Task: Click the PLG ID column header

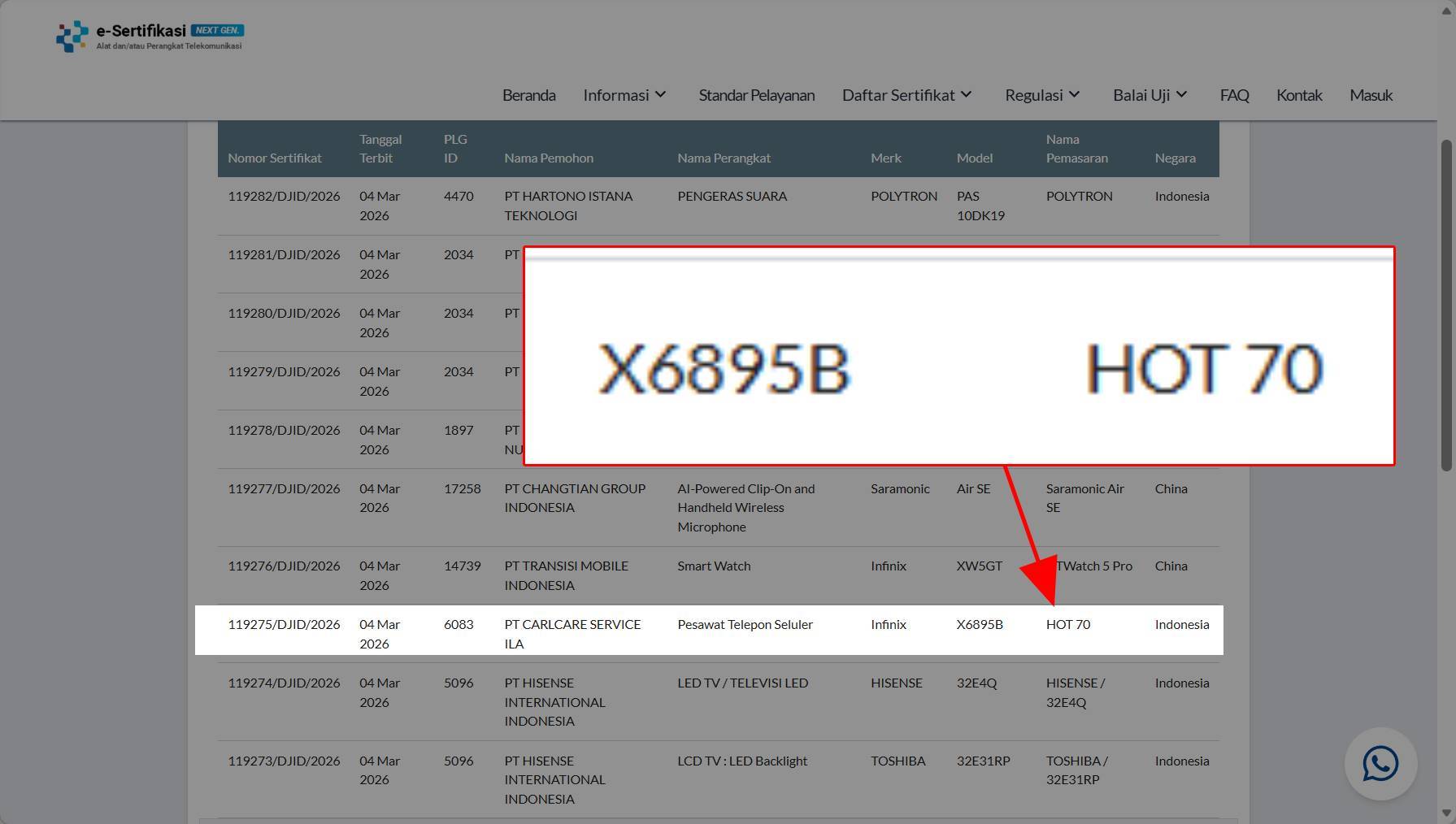Action: click(x=455, y=149)
